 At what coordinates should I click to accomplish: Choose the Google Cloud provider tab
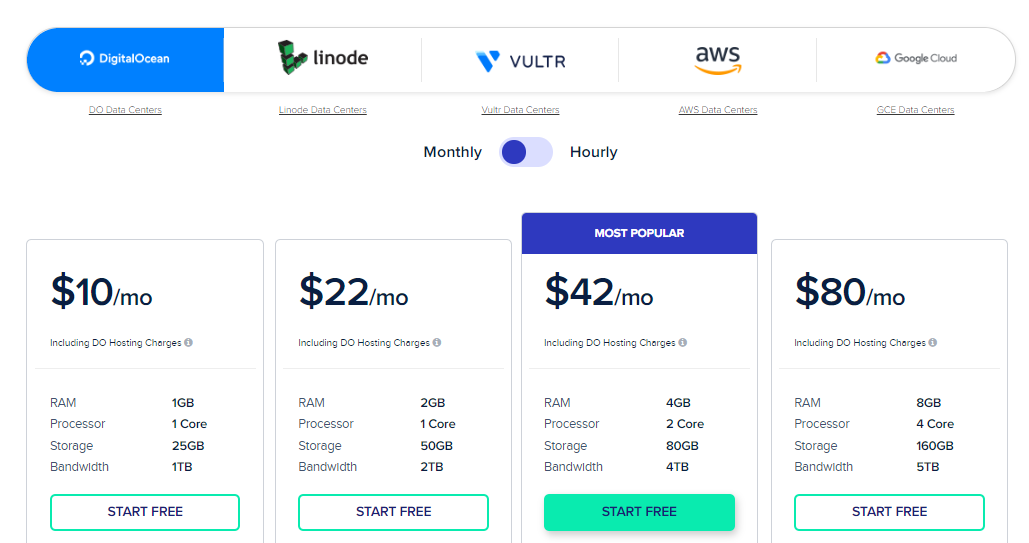point(916,59)
